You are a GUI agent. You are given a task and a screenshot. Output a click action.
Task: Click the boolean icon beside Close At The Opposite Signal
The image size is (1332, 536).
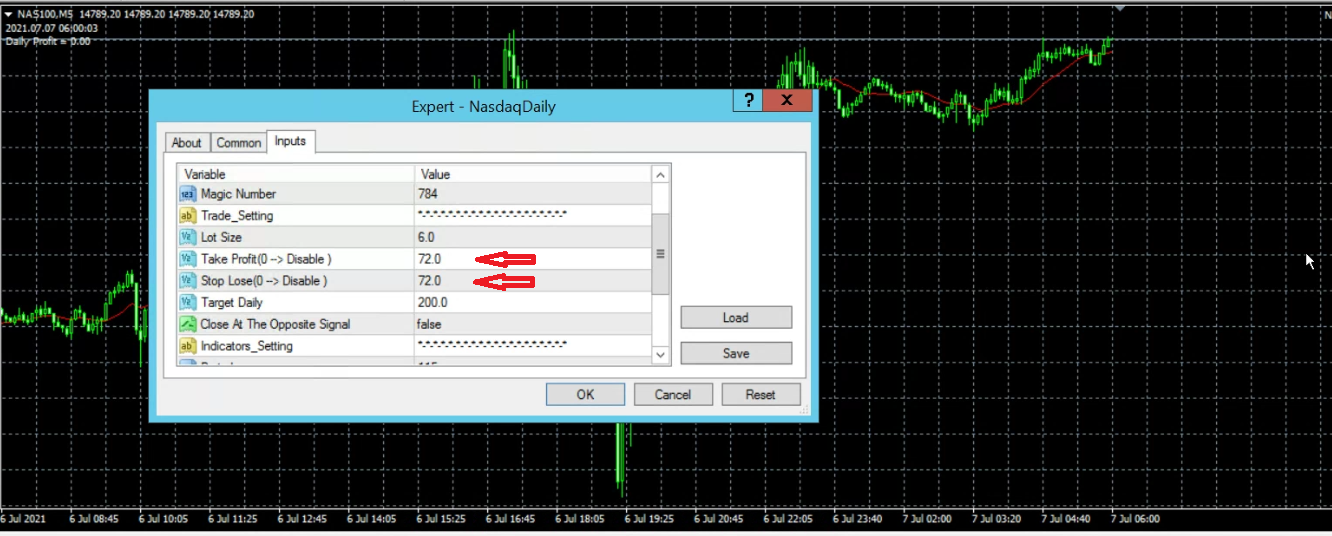[x=187, y=324]
